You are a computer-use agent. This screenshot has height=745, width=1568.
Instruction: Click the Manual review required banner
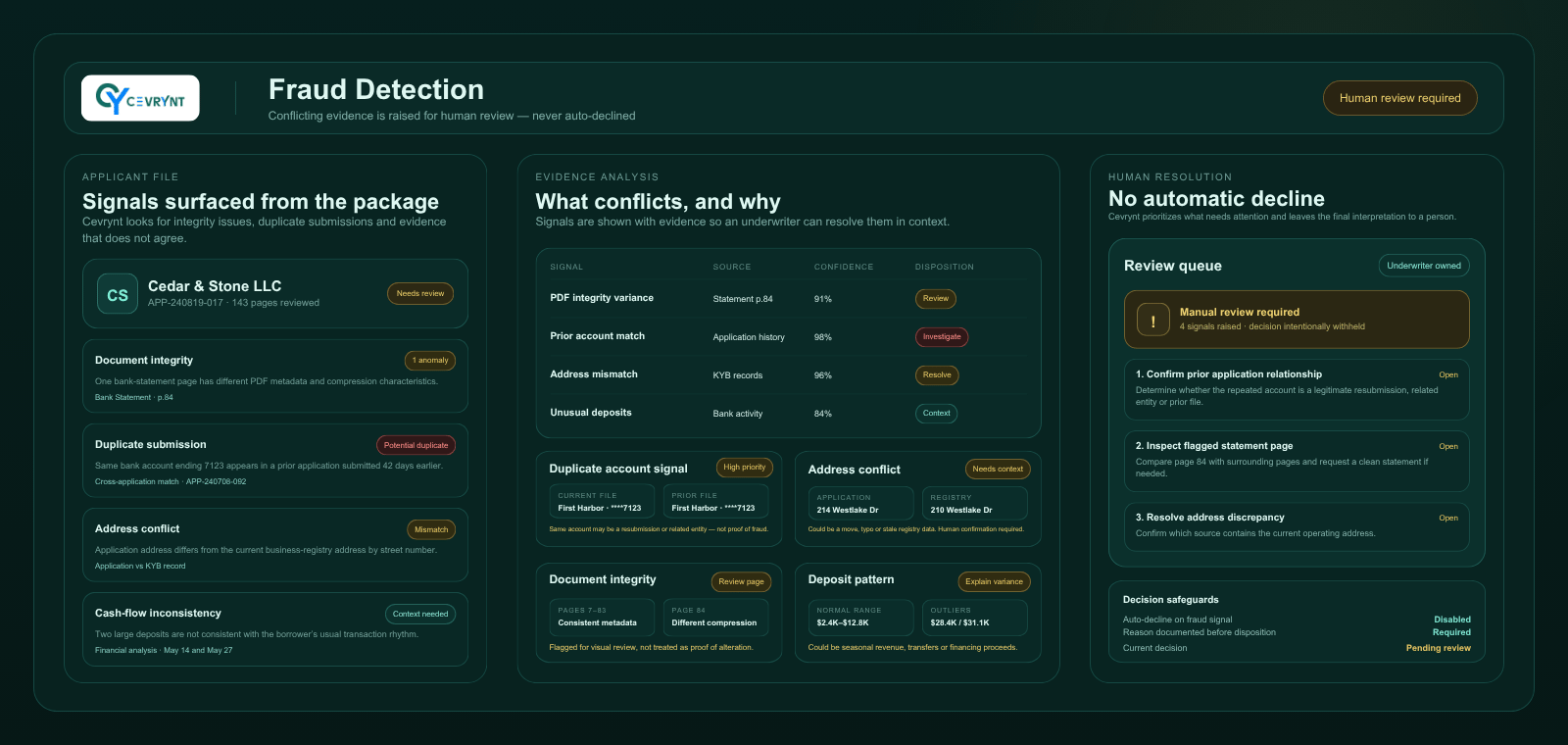[1297, 320]
